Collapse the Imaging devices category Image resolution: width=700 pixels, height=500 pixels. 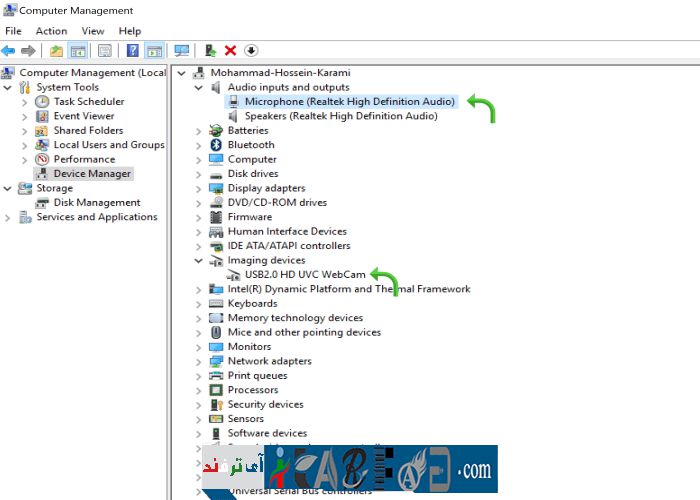(198, 260)
